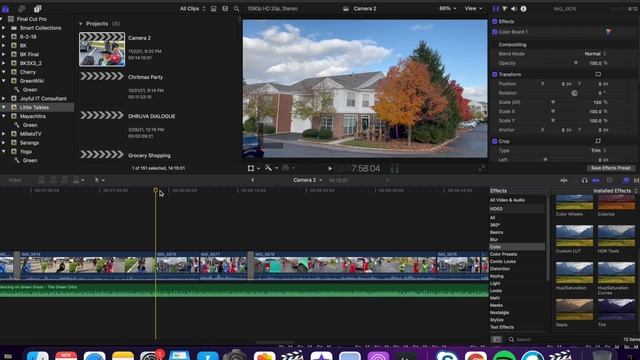
Task: Expand the Little Talkies library
Action: (4, 107)
